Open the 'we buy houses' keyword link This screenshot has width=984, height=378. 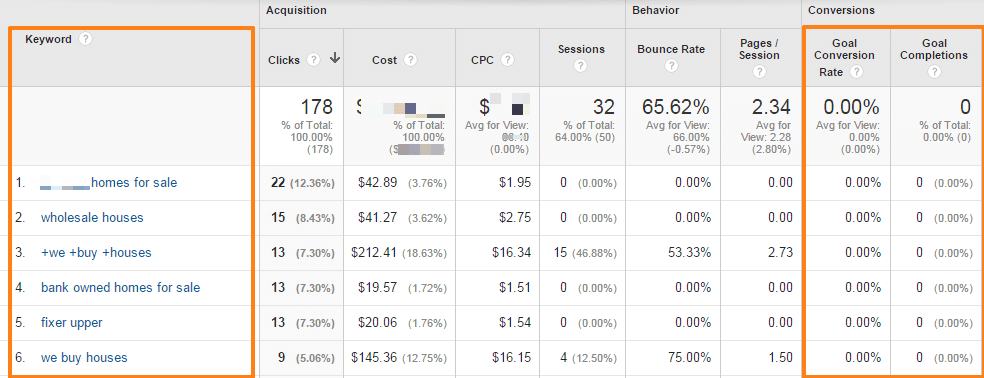tap(84, 358)
